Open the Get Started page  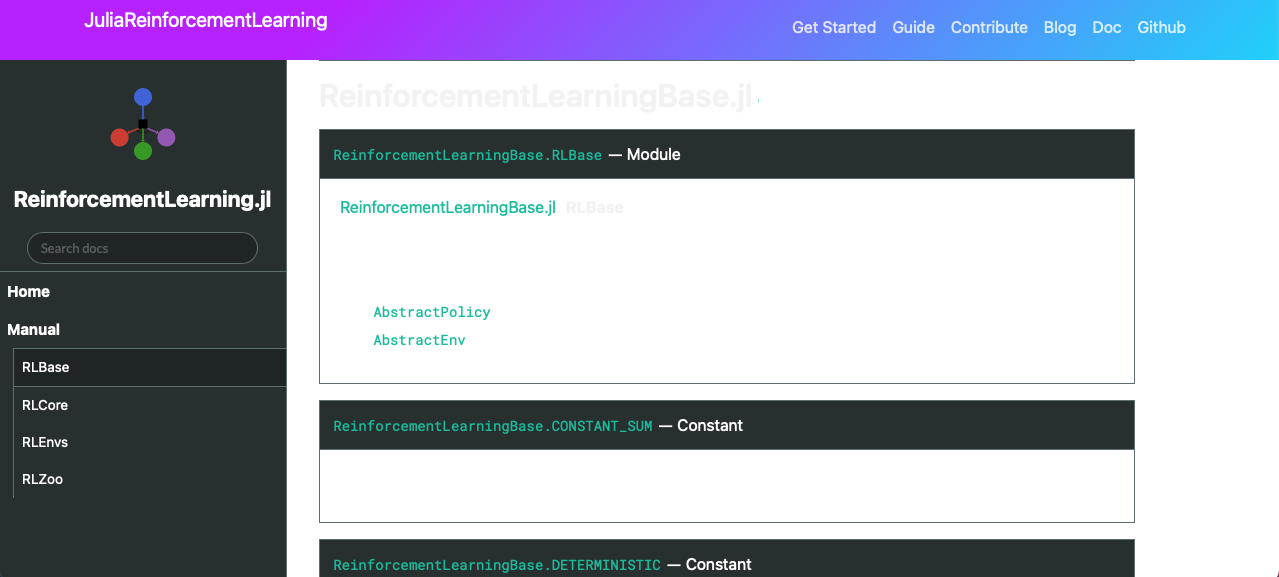click(x=834, y=27)
